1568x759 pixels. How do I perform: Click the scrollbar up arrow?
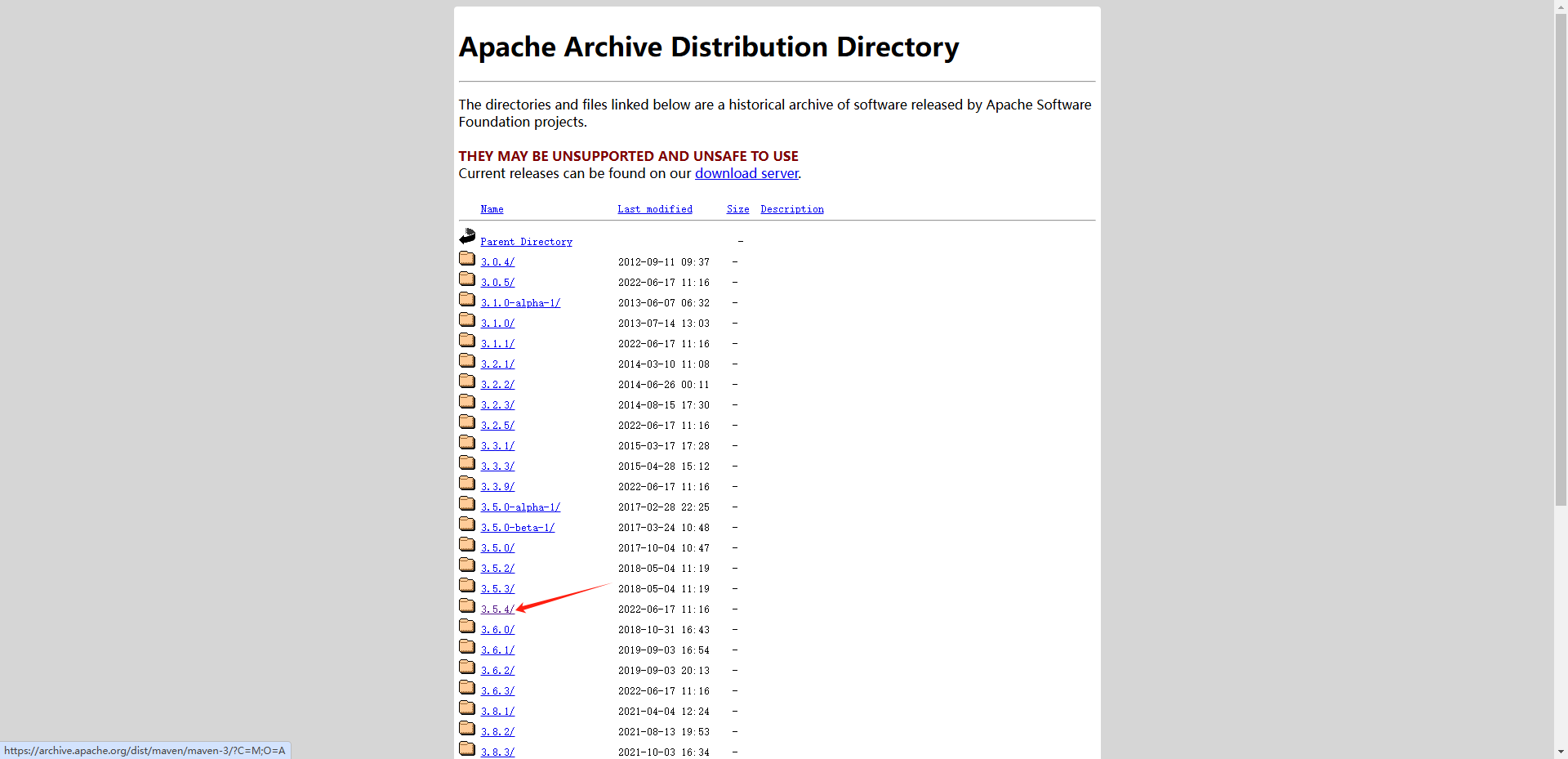pos(1561,7)
